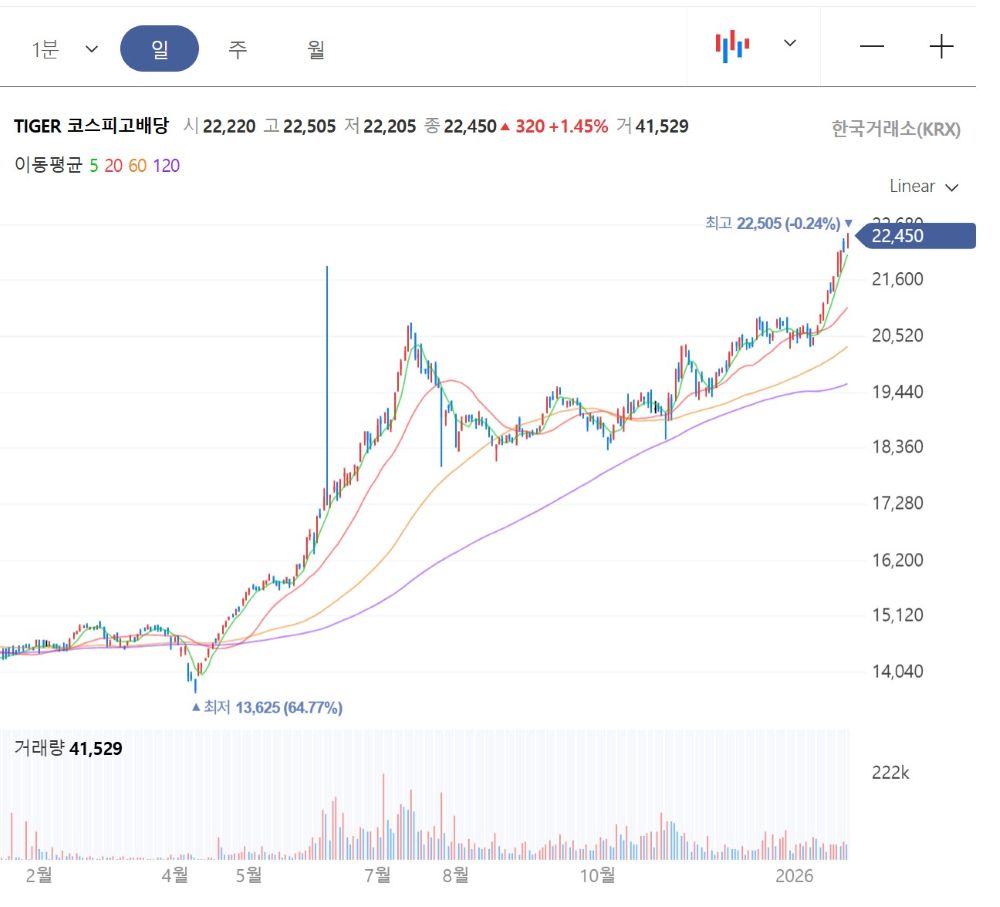Open the Linear scale dropdown
Image resolution: width=1000 pixels, height=907 pixels.
[923, 187]
